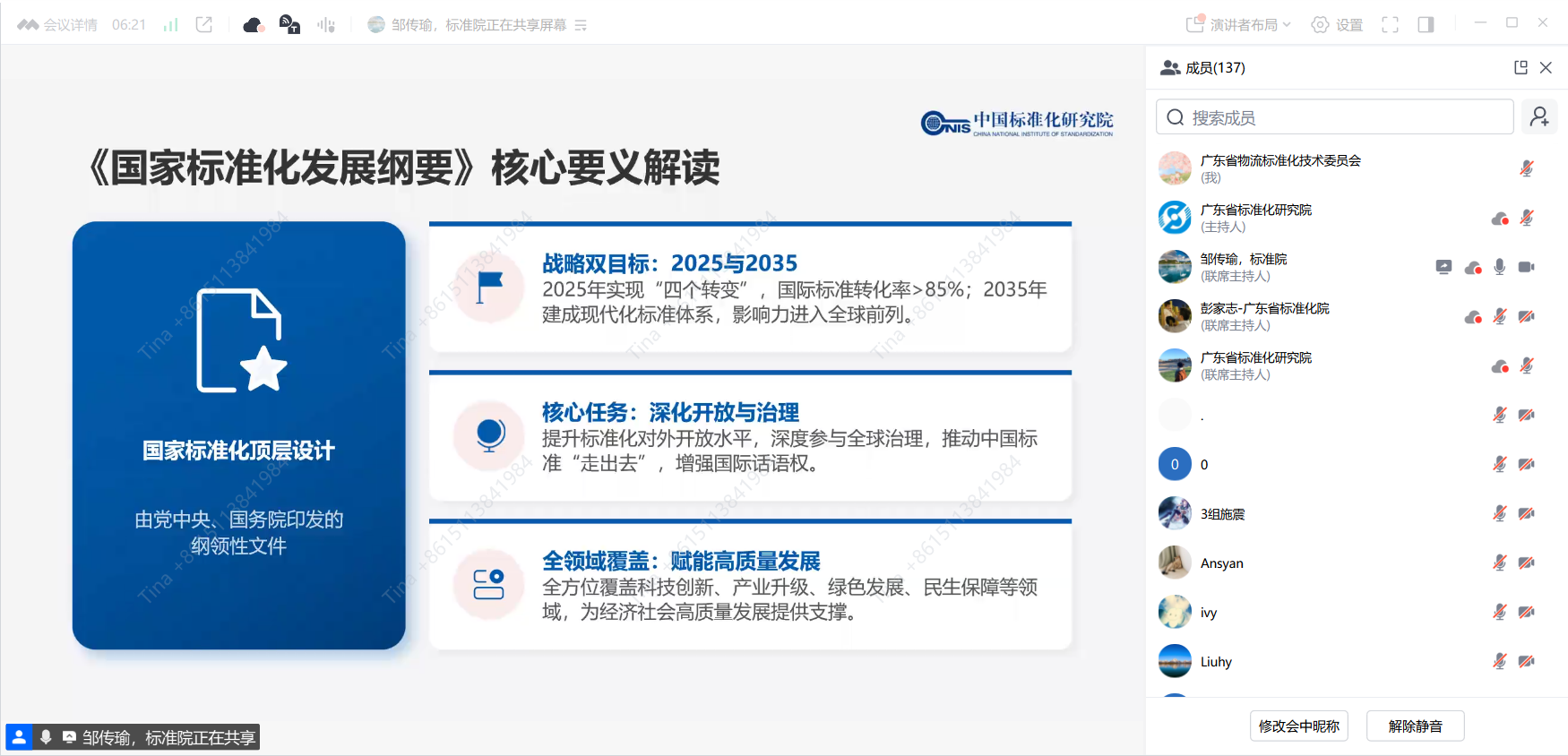Expand the 演讲者布局 layout dropdown
The image size is (1568, 756).
tap(1239, 25)
